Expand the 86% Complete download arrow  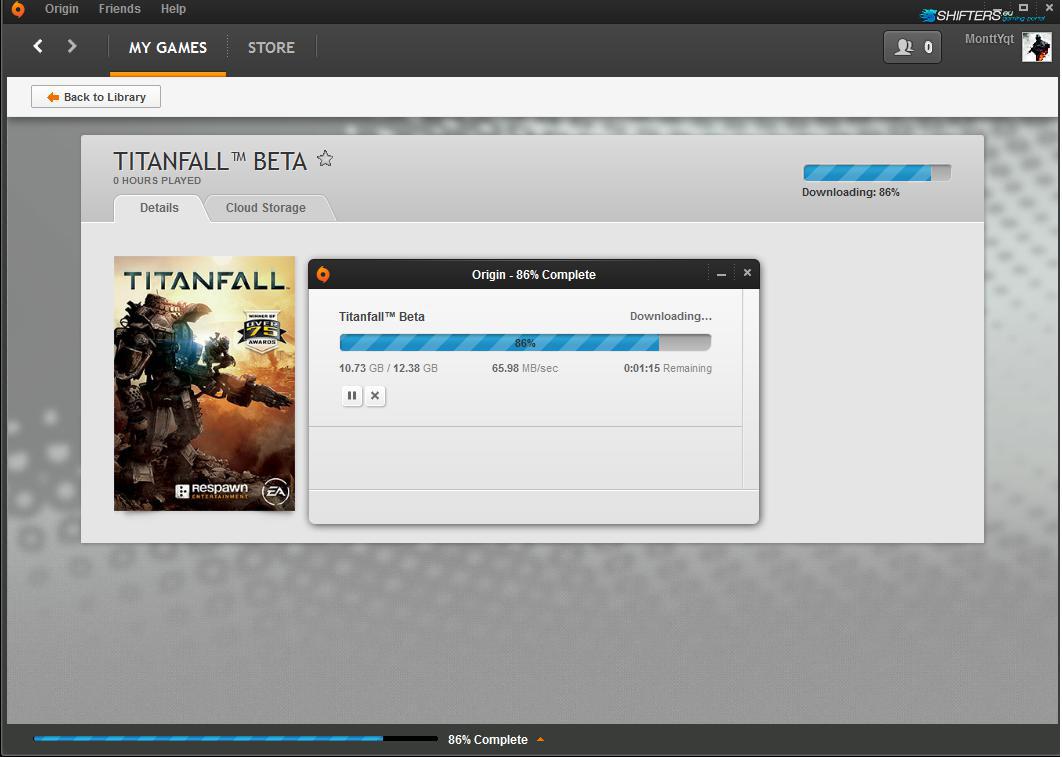[540, 739]
